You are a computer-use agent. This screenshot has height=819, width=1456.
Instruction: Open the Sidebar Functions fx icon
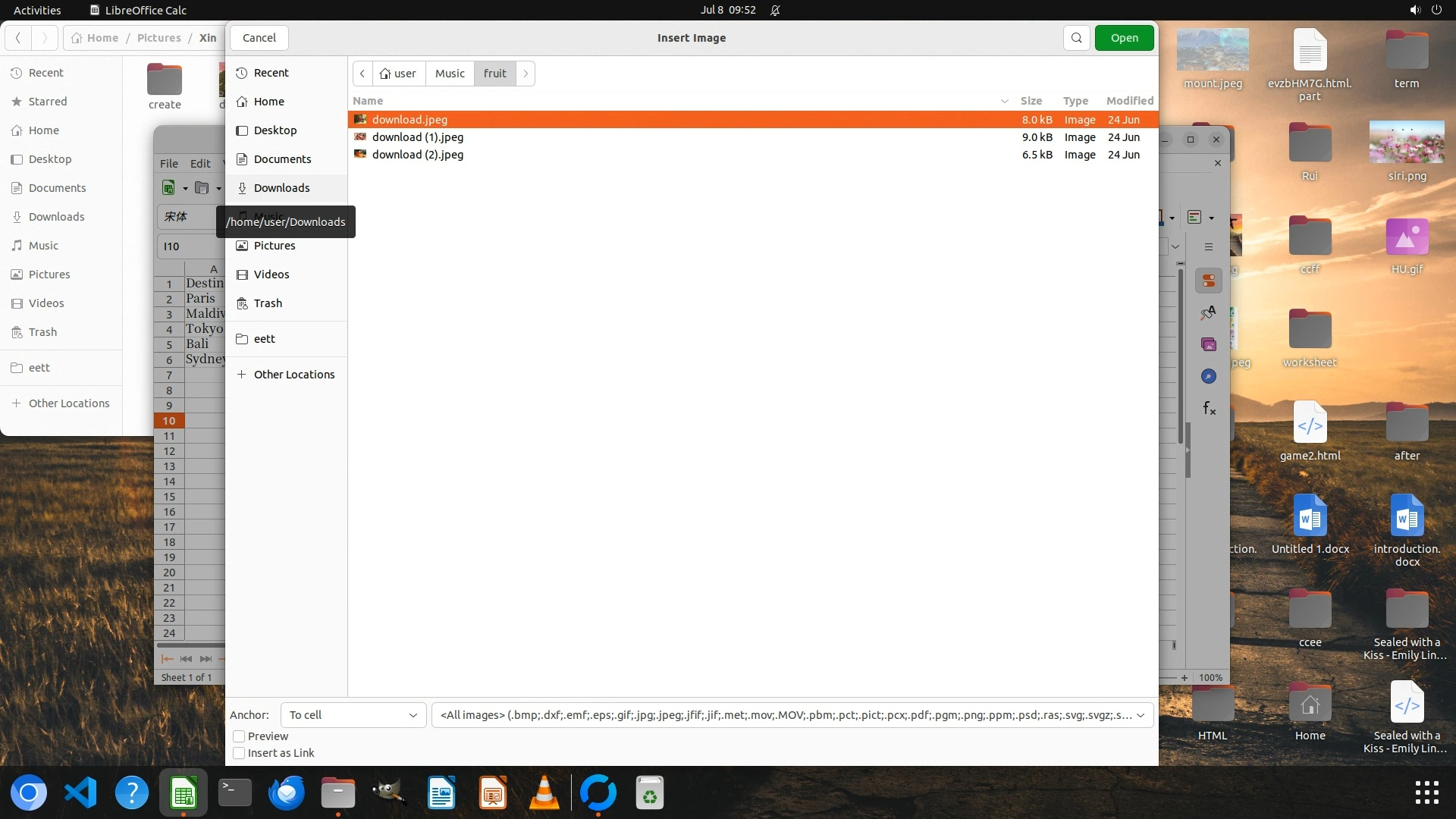pos(1209,409)
